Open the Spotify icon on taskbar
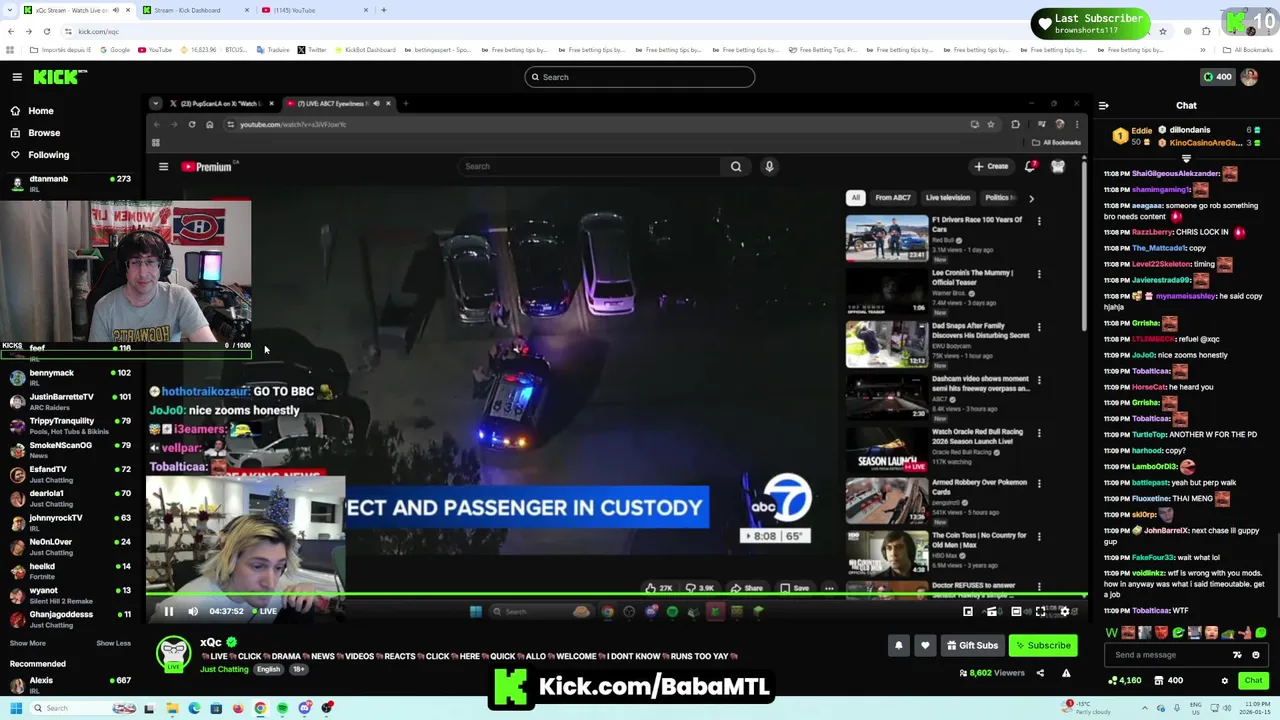Screen dimensions: 1280x720 pos(282,708)
